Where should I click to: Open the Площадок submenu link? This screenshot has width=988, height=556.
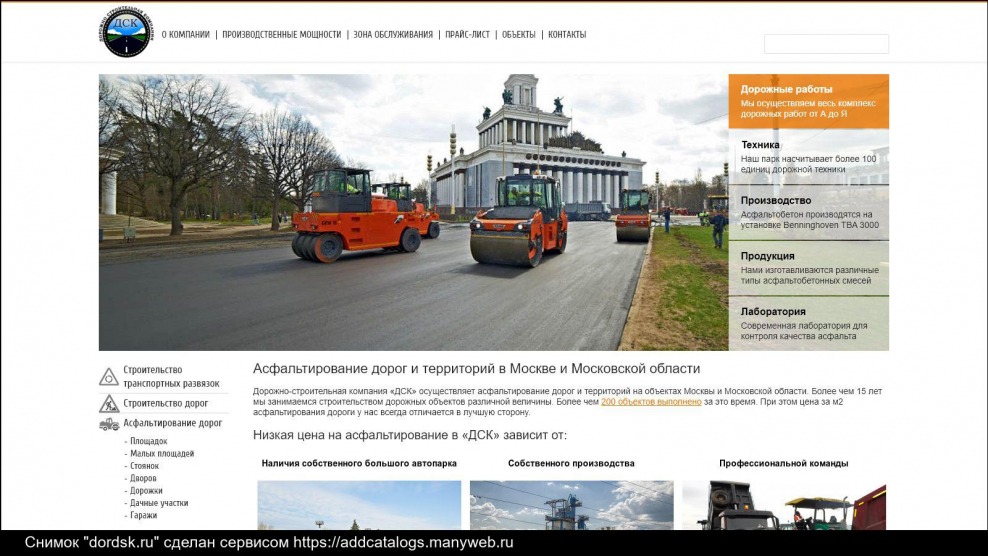pyautogui.click(x=148, y=441)
